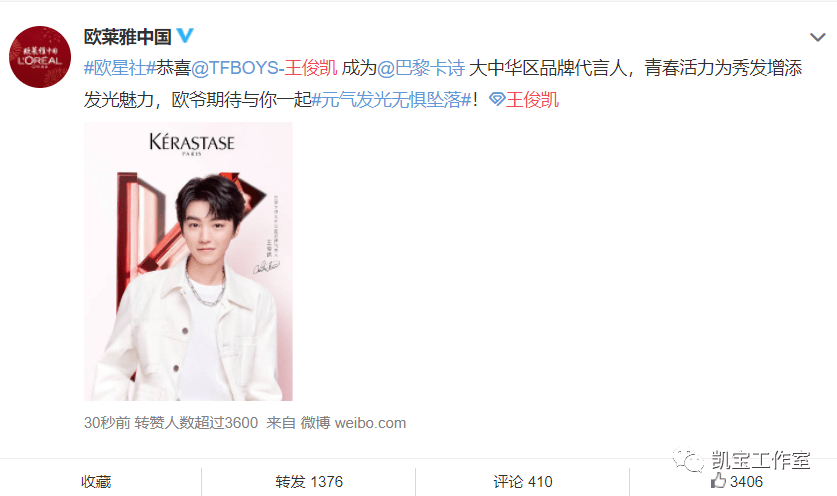
Task: Open the 评论 410 comments section
Action: 523,482
